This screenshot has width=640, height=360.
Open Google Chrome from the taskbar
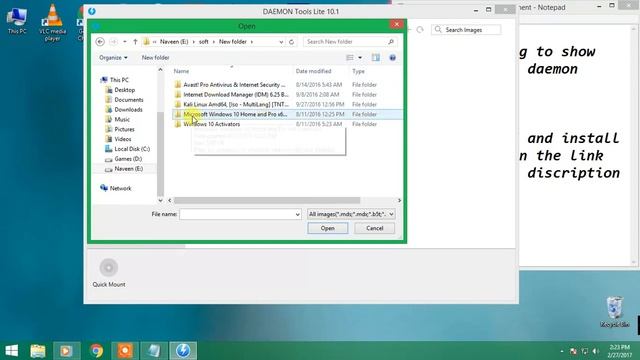coord(97,351)
